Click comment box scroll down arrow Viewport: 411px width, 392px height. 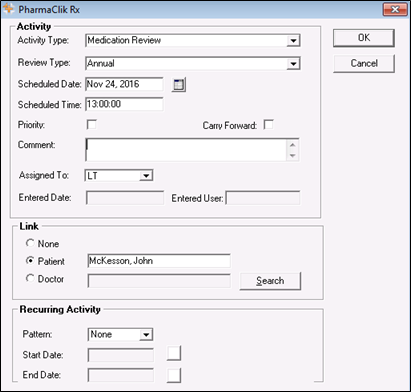(293, 156)
